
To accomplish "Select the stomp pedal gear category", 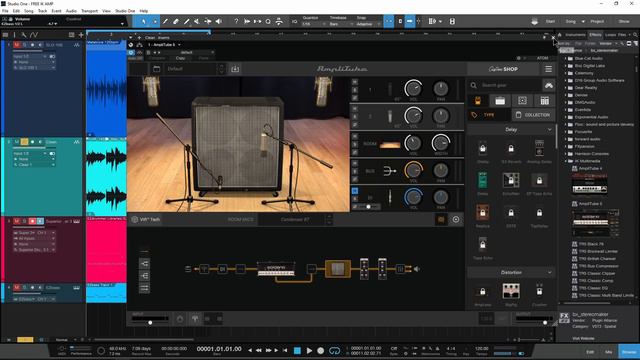I will click(x=478, y=100).
